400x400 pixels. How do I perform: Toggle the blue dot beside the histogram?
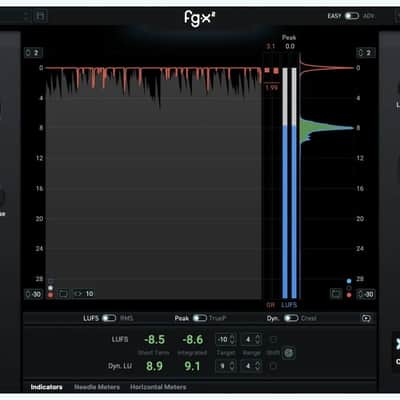tap(349, 281)
